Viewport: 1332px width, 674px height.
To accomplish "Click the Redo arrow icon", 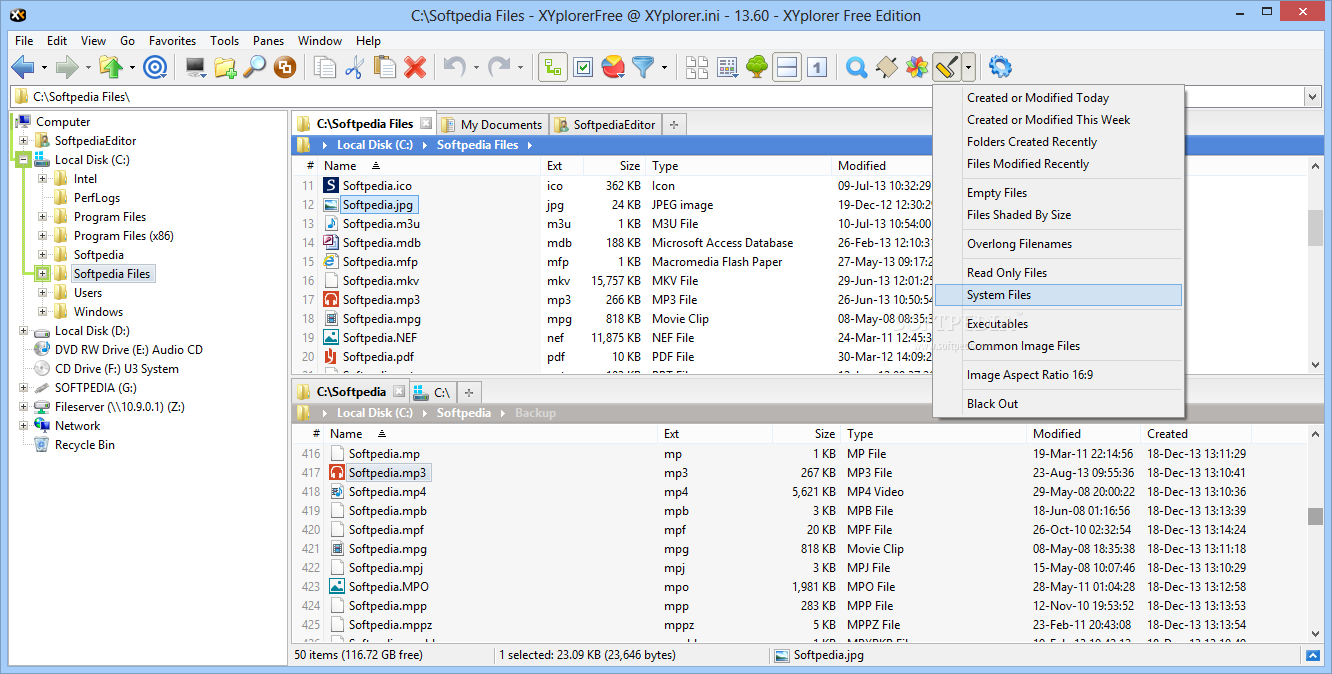I will pyautogui.click(x=499, y=67).
